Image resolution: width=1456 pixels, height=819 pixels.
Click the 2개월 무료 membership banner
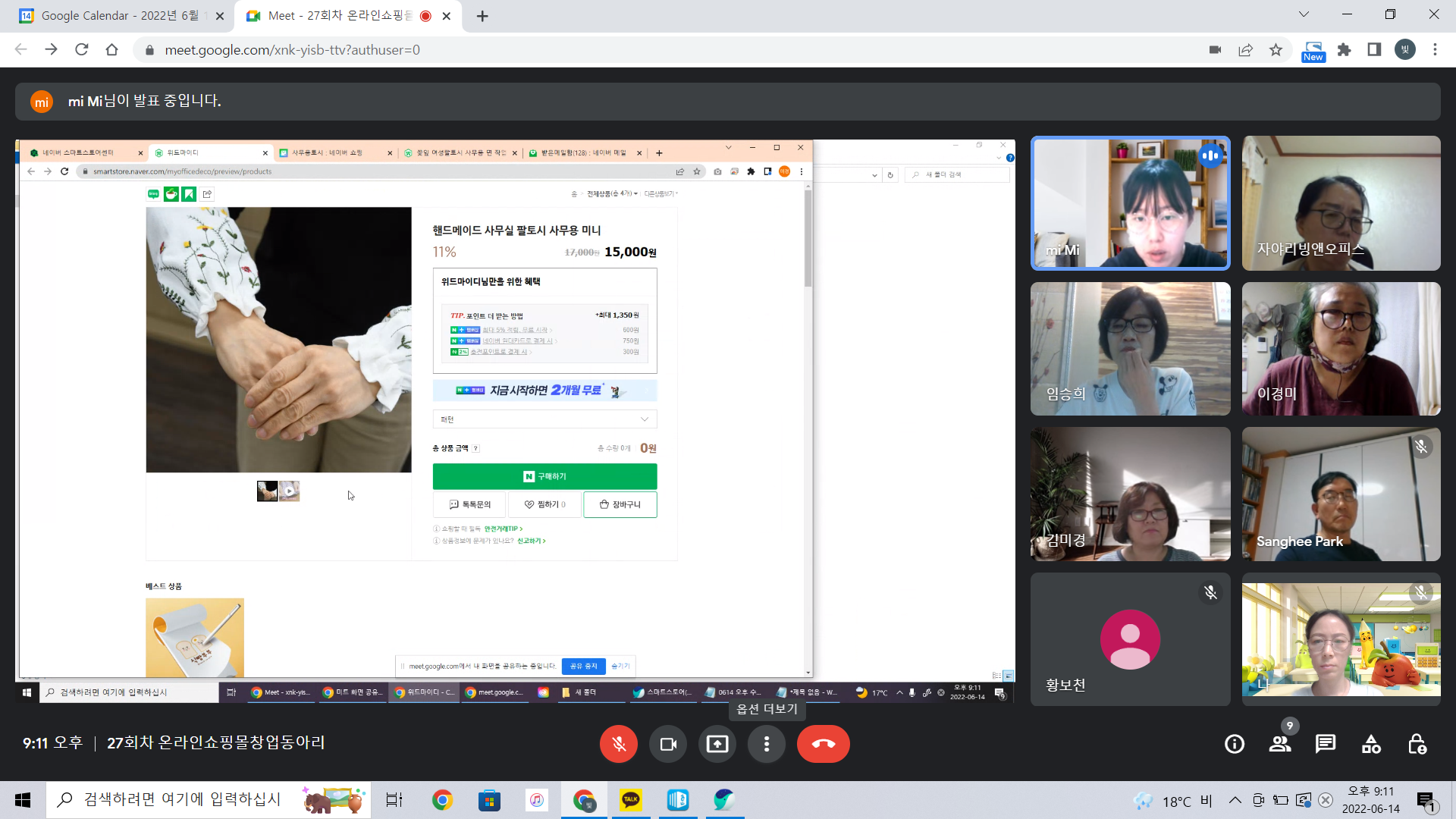(544, 391)
